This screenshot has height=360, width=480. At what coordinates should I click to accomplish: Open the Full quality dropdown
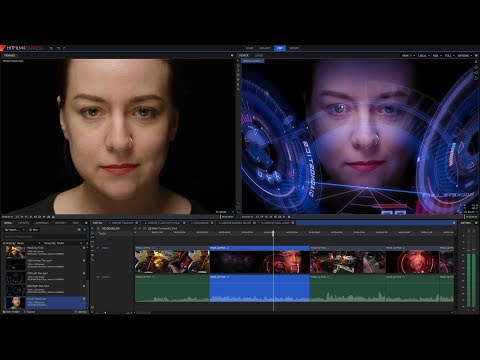(449, 56)
